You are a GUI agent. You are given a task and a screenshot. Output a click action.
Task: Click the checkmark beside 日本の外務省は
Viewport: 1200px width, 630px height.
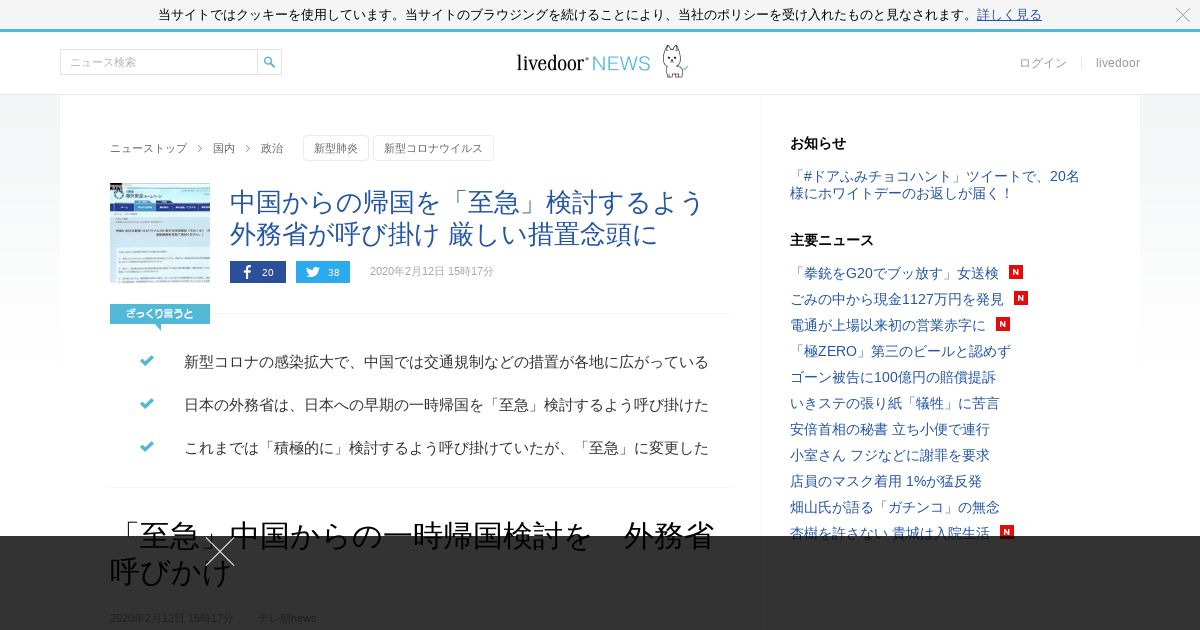pos(147,404)
